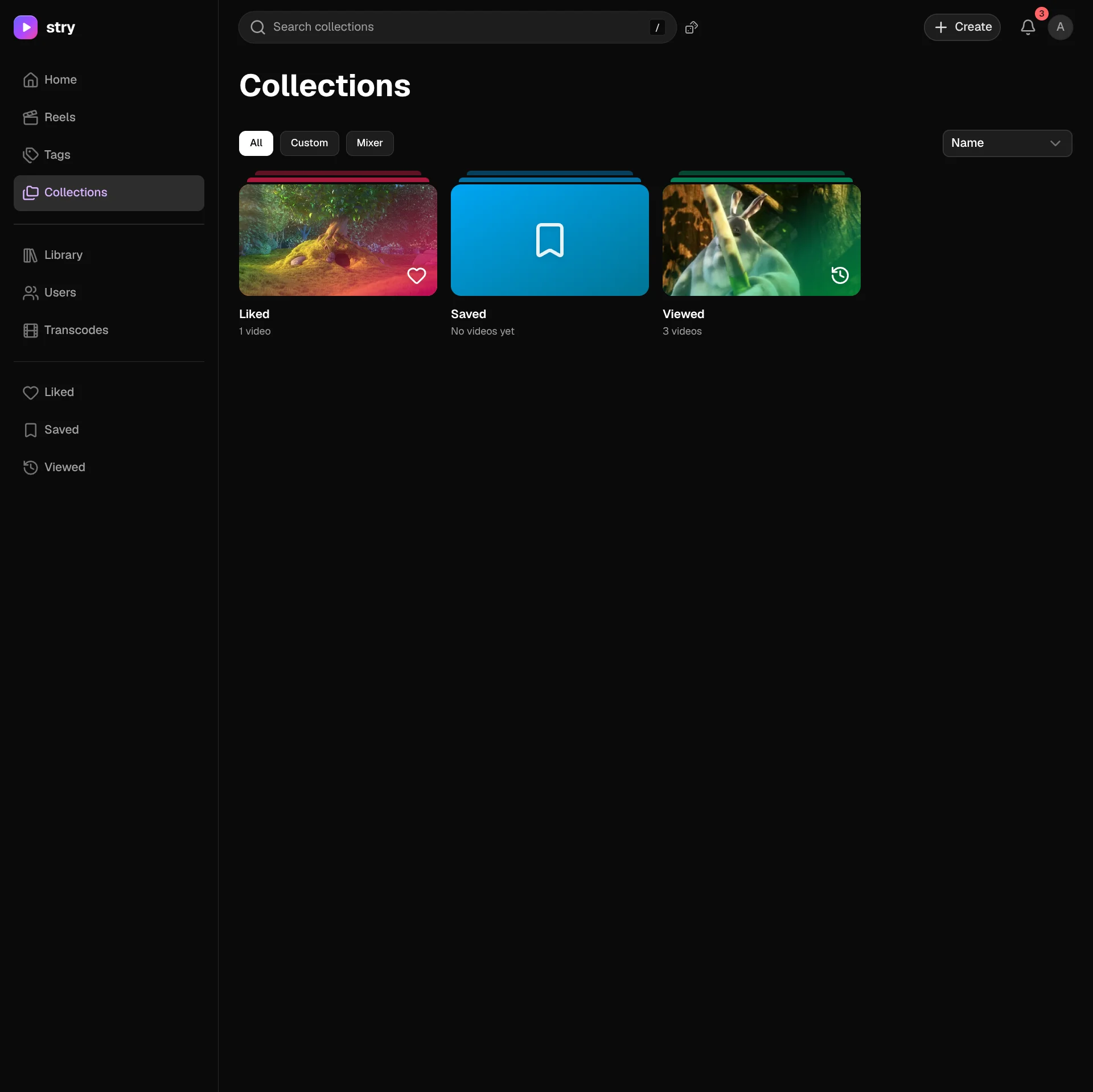The image size is (1093, 1092).
Task: Open Viewed history in sidebar
Action: 109,467
